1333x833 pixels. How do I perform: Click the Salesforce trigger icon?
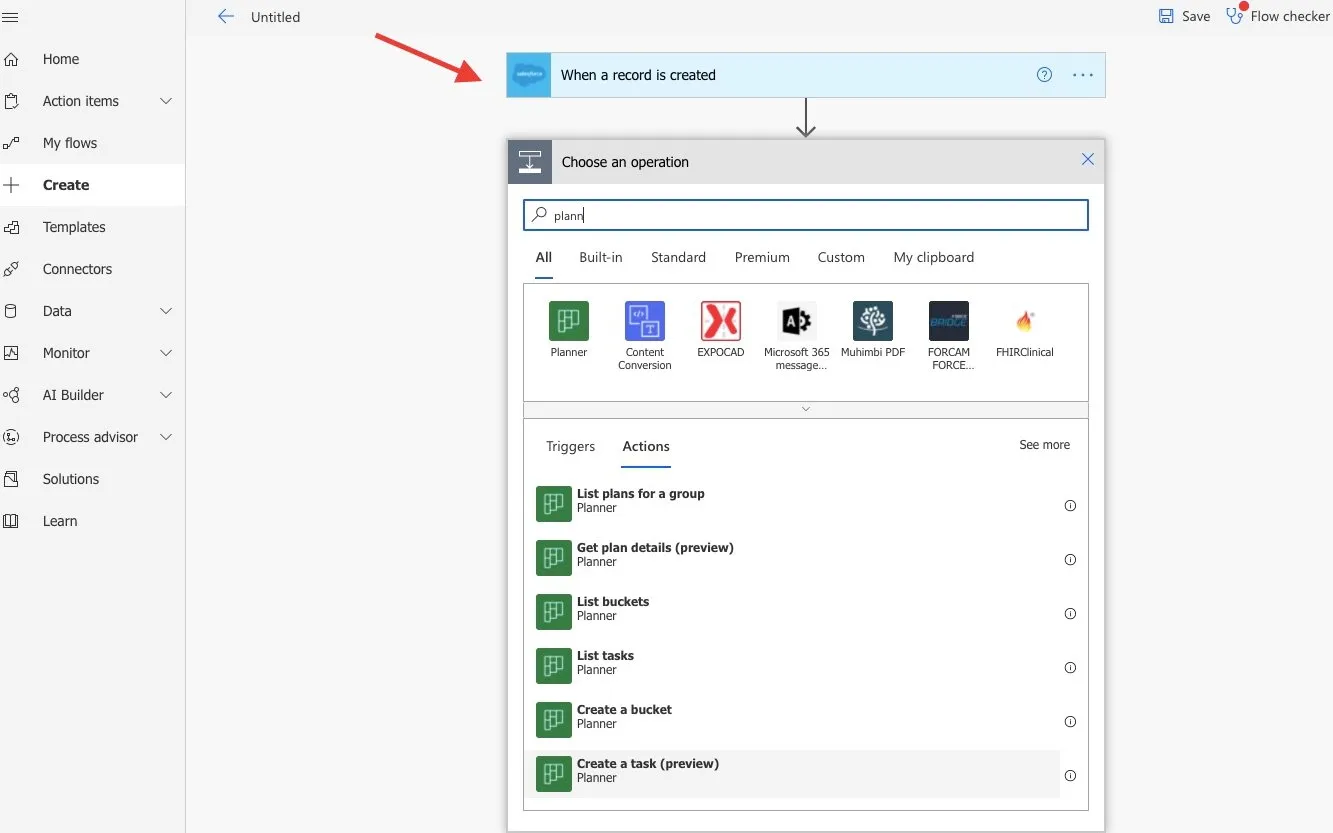[529, 75]
